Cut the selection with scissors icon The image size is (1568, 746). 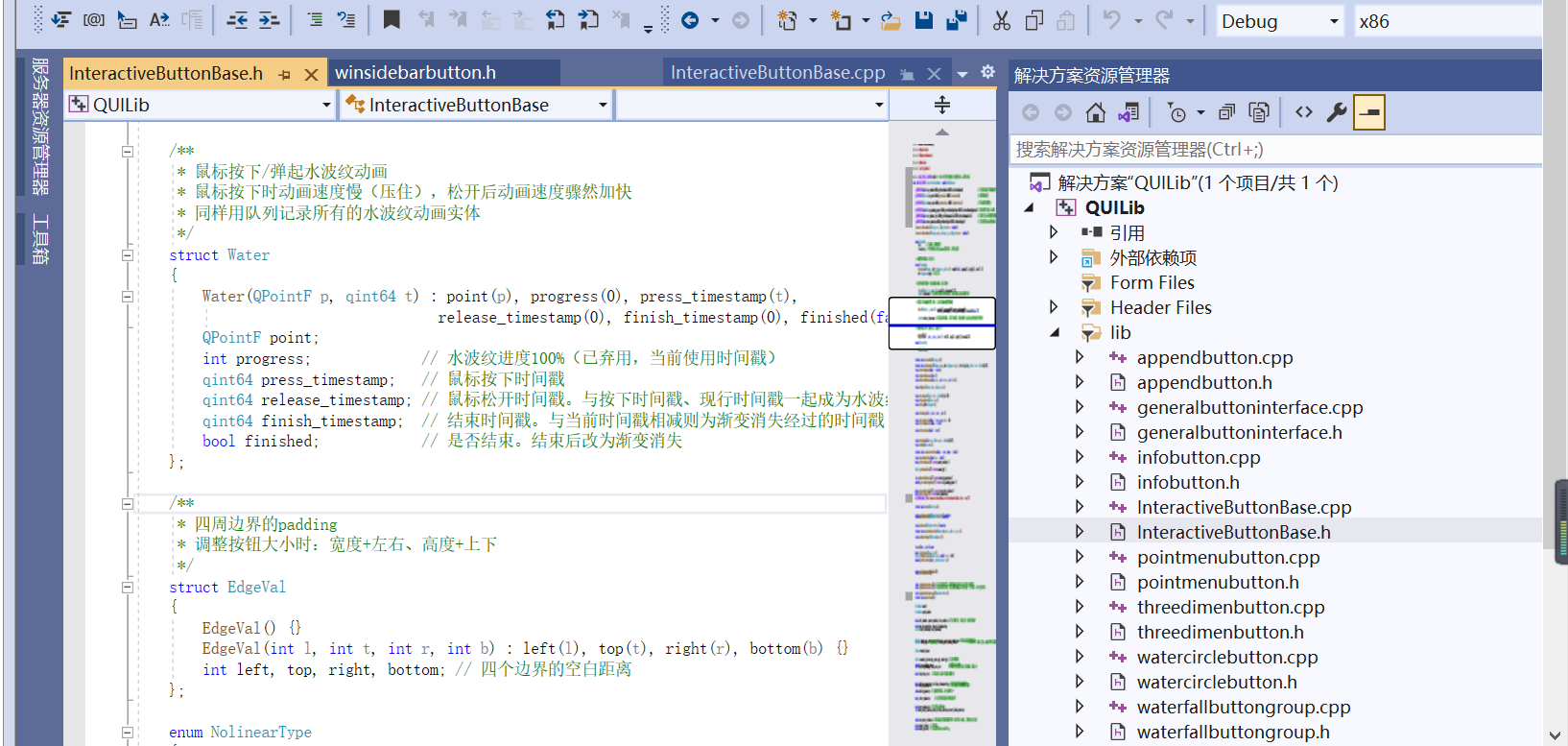[1002, 20]
